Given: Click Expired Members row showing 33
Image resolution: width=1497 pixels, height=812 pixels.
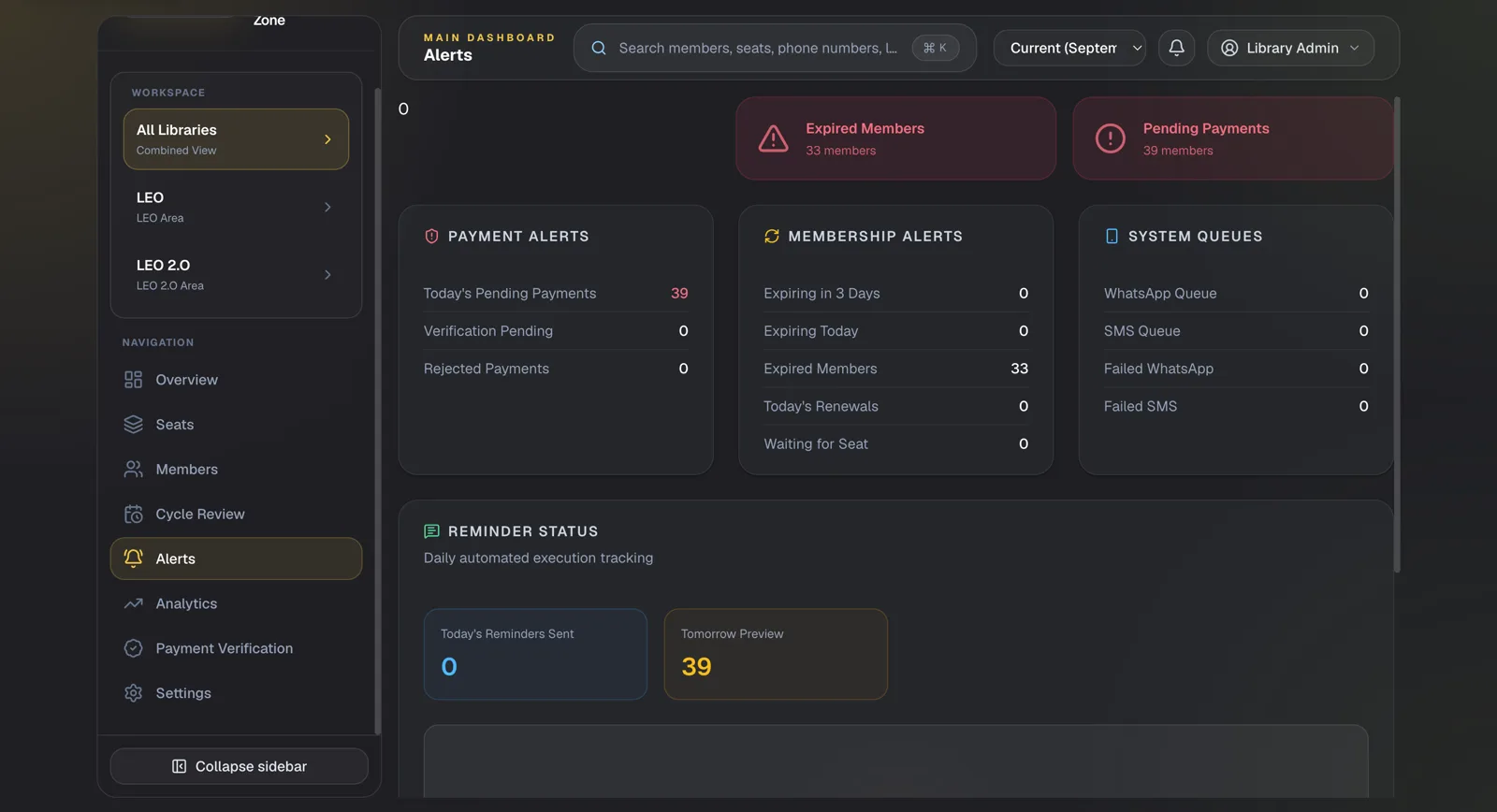Looking at the screenshot, I should click(895, 369).
